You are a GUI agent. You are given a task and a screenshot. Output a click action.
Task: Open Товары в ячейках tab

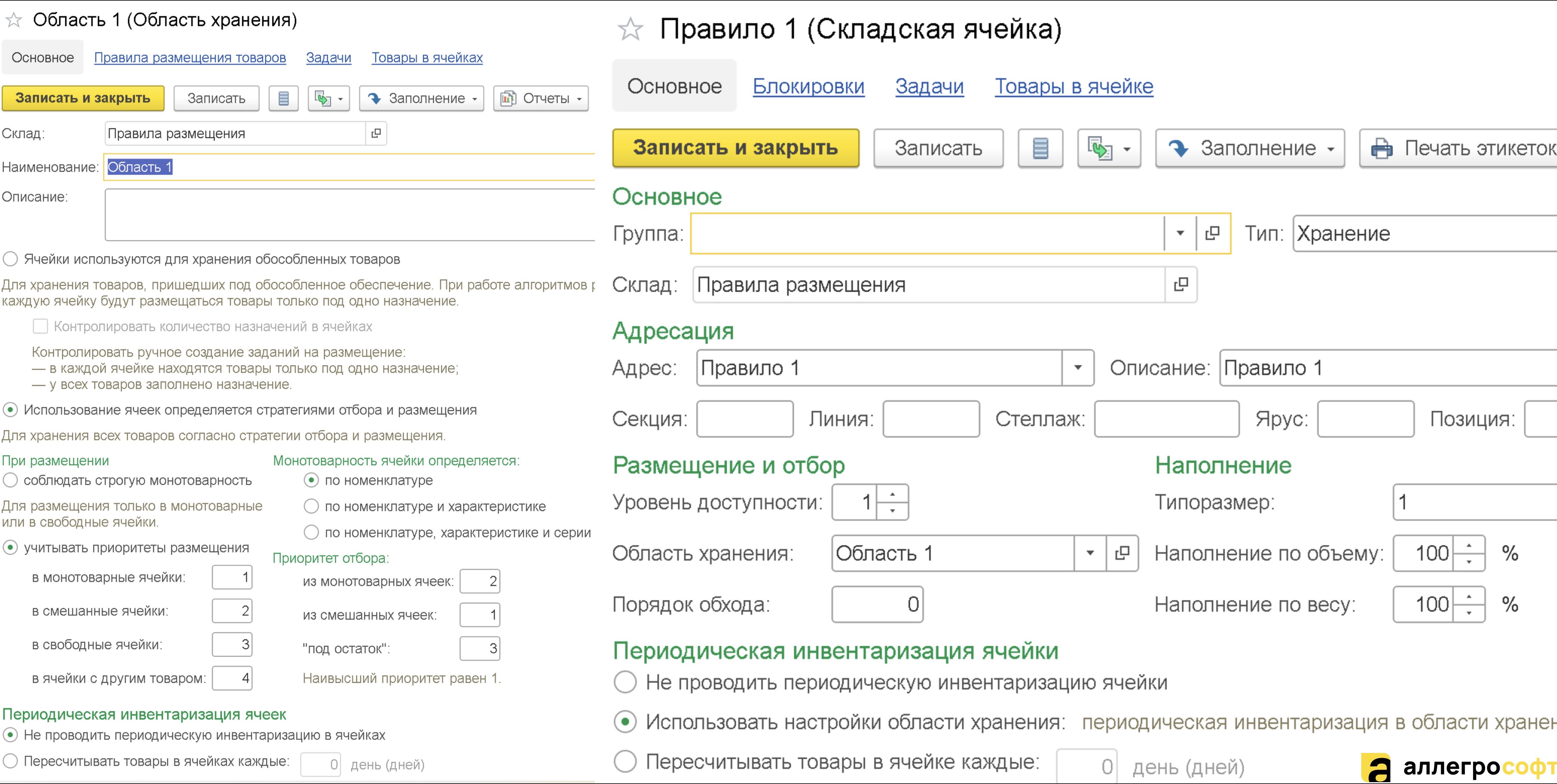(x=427, y=58)
